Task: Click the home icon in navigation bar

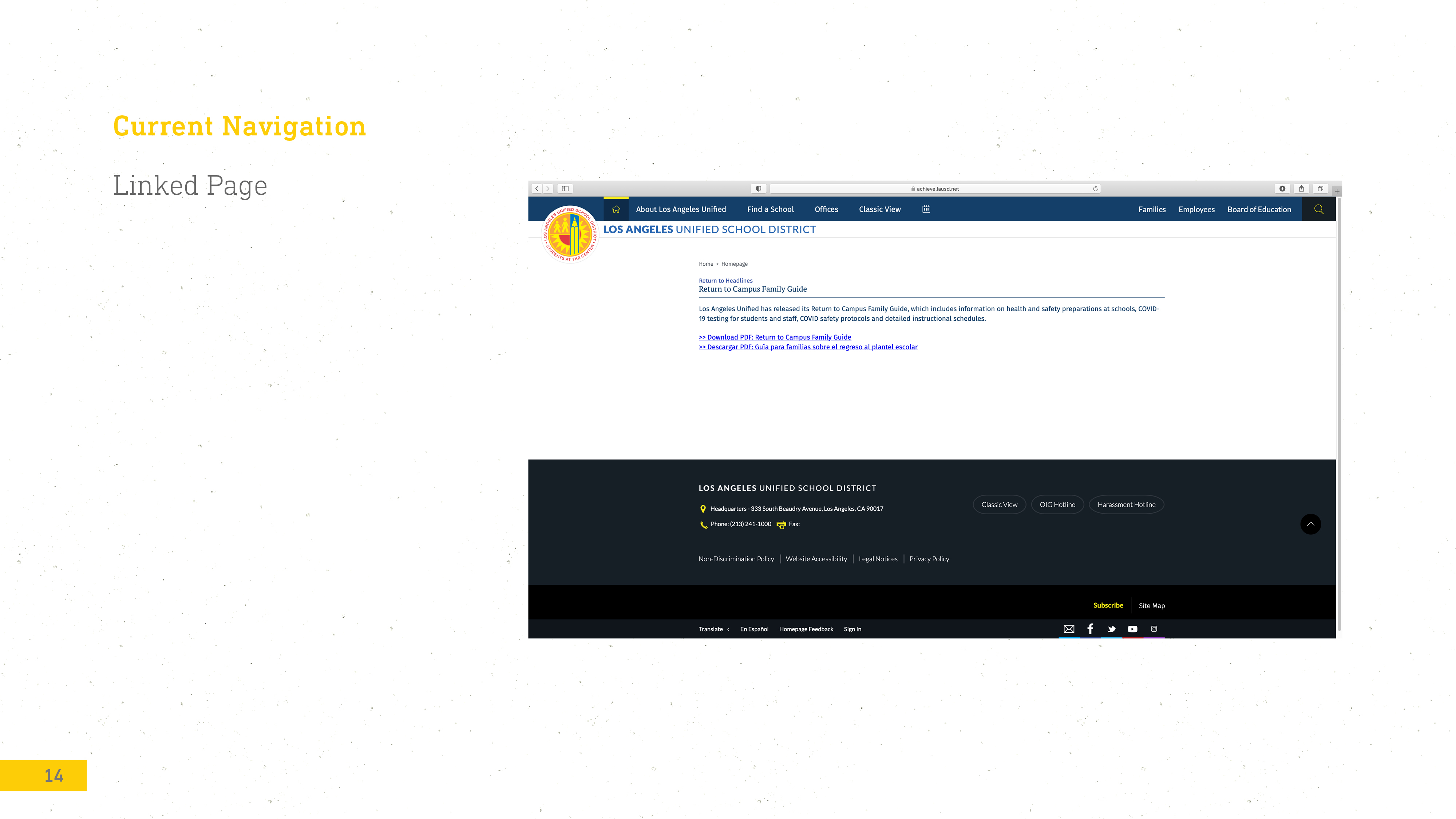Action: click(616, 209)
